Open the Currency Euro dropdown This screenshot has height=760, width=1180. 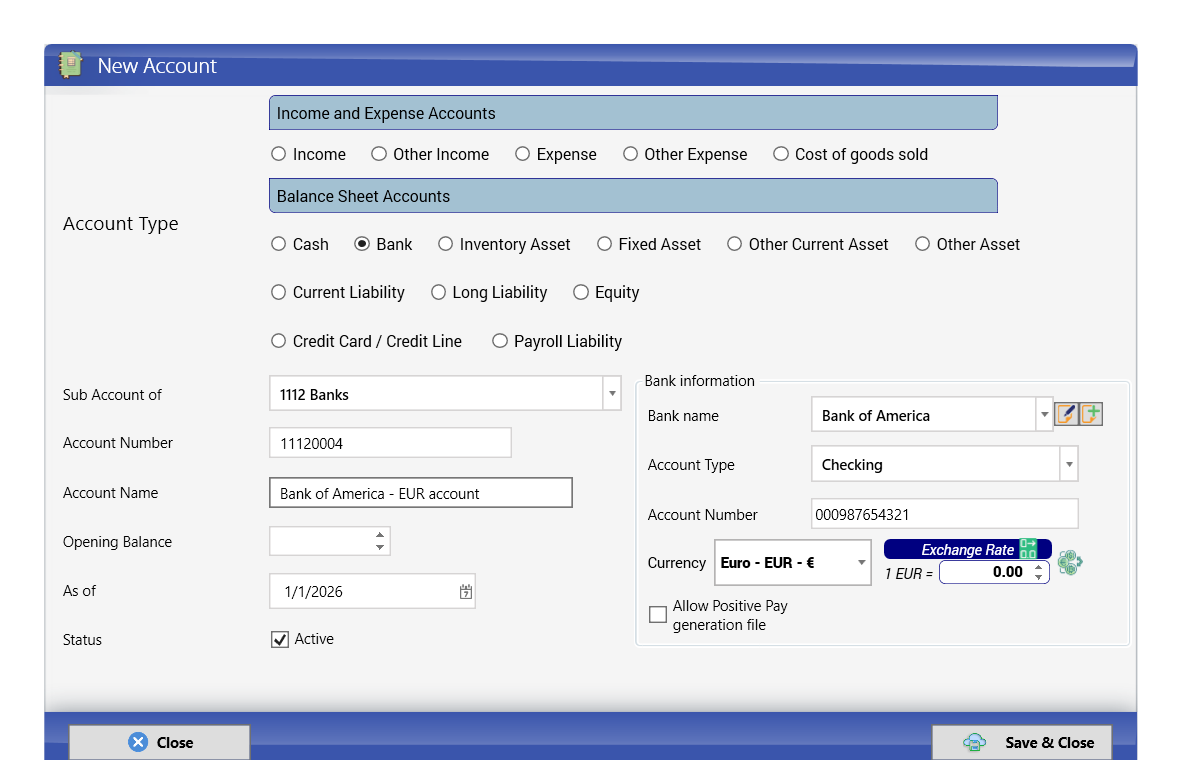point(862,563)
